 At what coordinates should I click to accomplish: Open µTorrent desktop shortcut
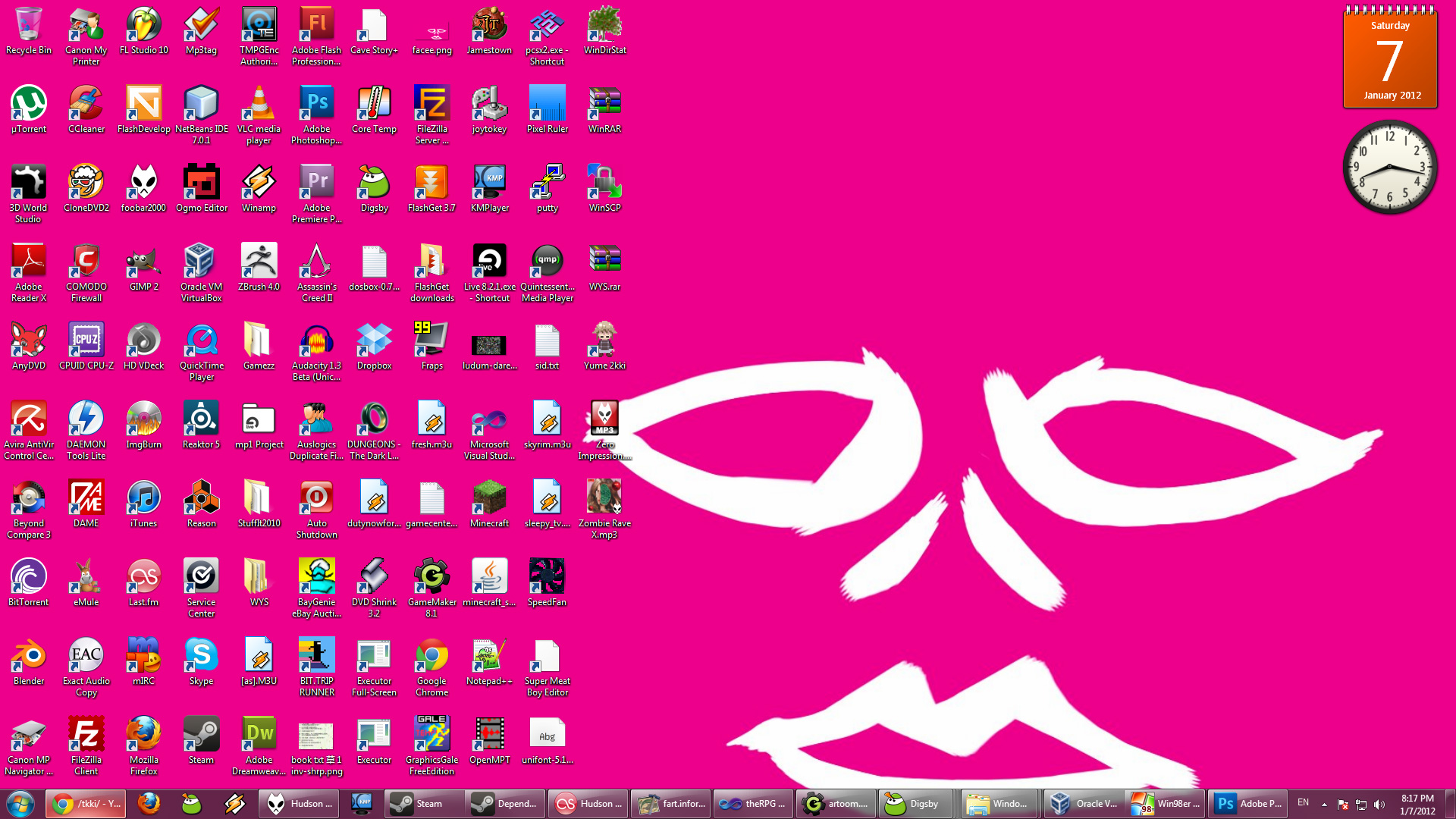tap(29, 110)
